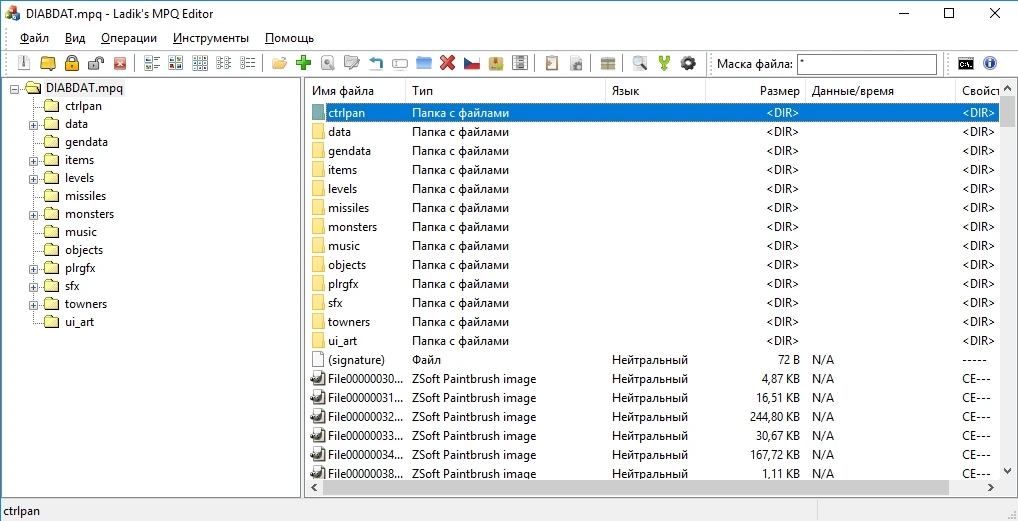The height and width of the screenshot is (521, 1018).
Task: Switch to large icons view mode
Action: pyautogui.click(x=176, y=63)
